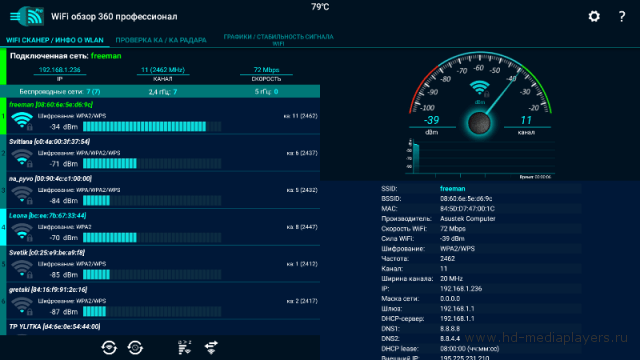
Task: Click the 2,4 ГГц: 7 filter
Action: coord(163,92)
